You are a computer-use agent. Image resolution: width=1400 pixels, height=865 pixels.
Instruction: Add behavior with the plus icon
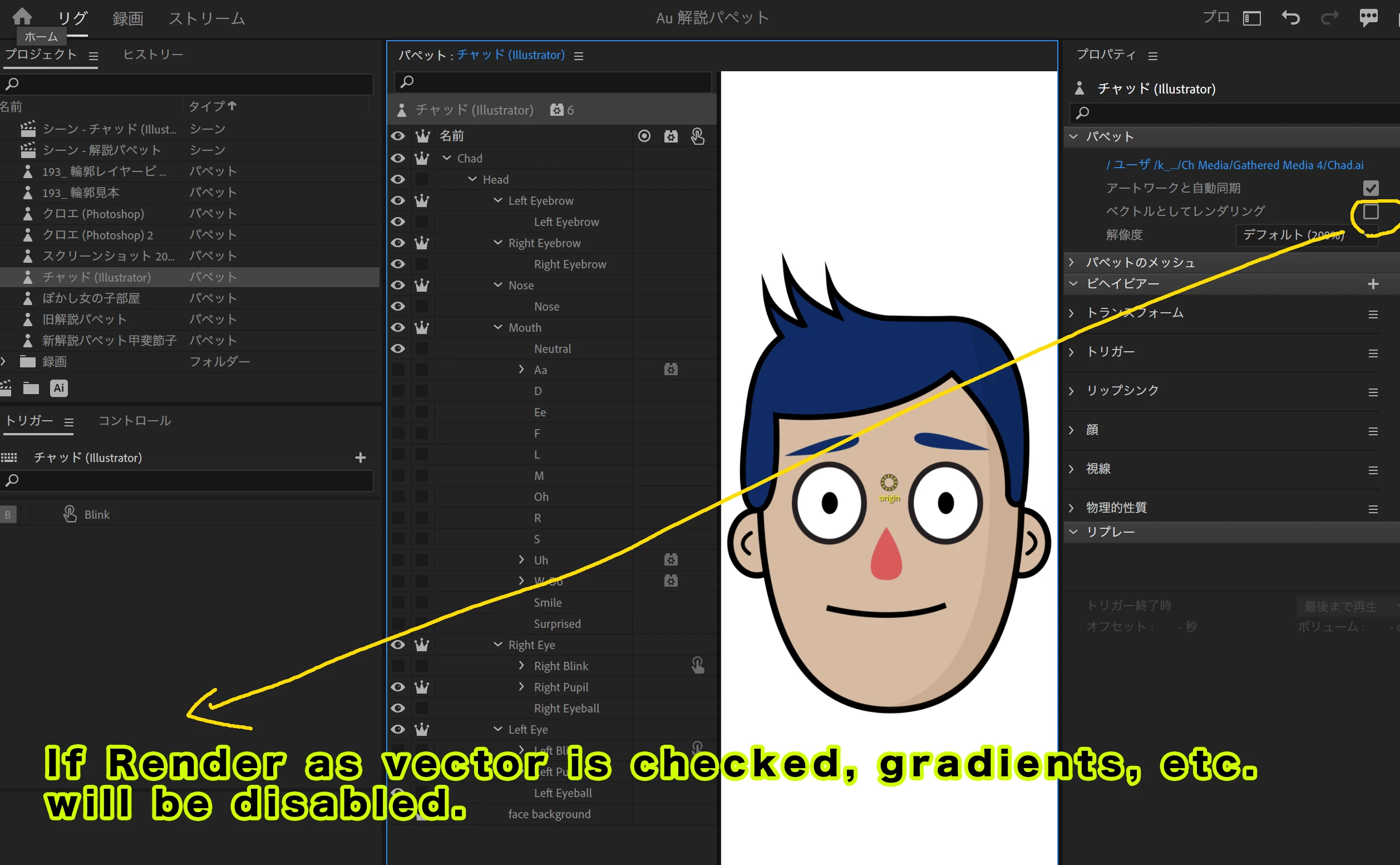click(1373, 284)
